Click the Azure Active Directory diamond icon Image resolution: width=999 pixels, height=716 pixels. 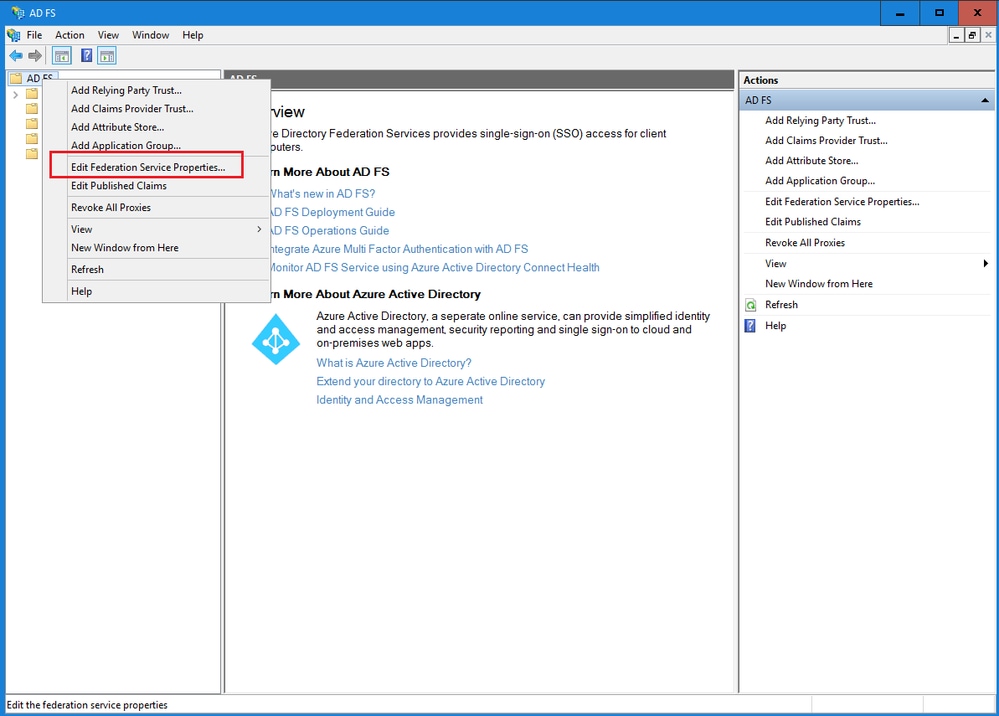(x=275, y=340)
